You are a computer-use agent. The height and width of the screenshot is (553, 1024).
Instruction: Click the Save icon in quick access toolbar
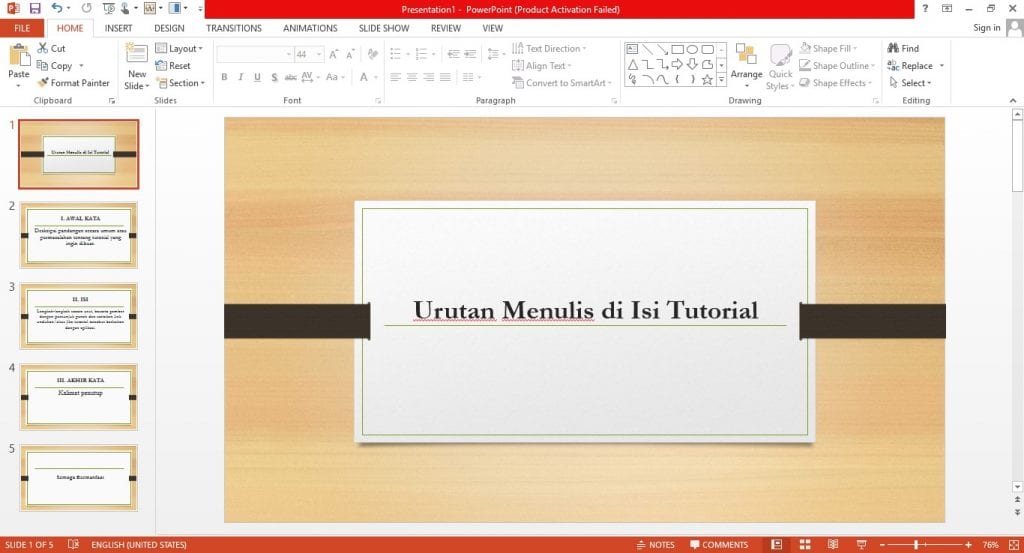pyautogui.click(x=35, y=8)
